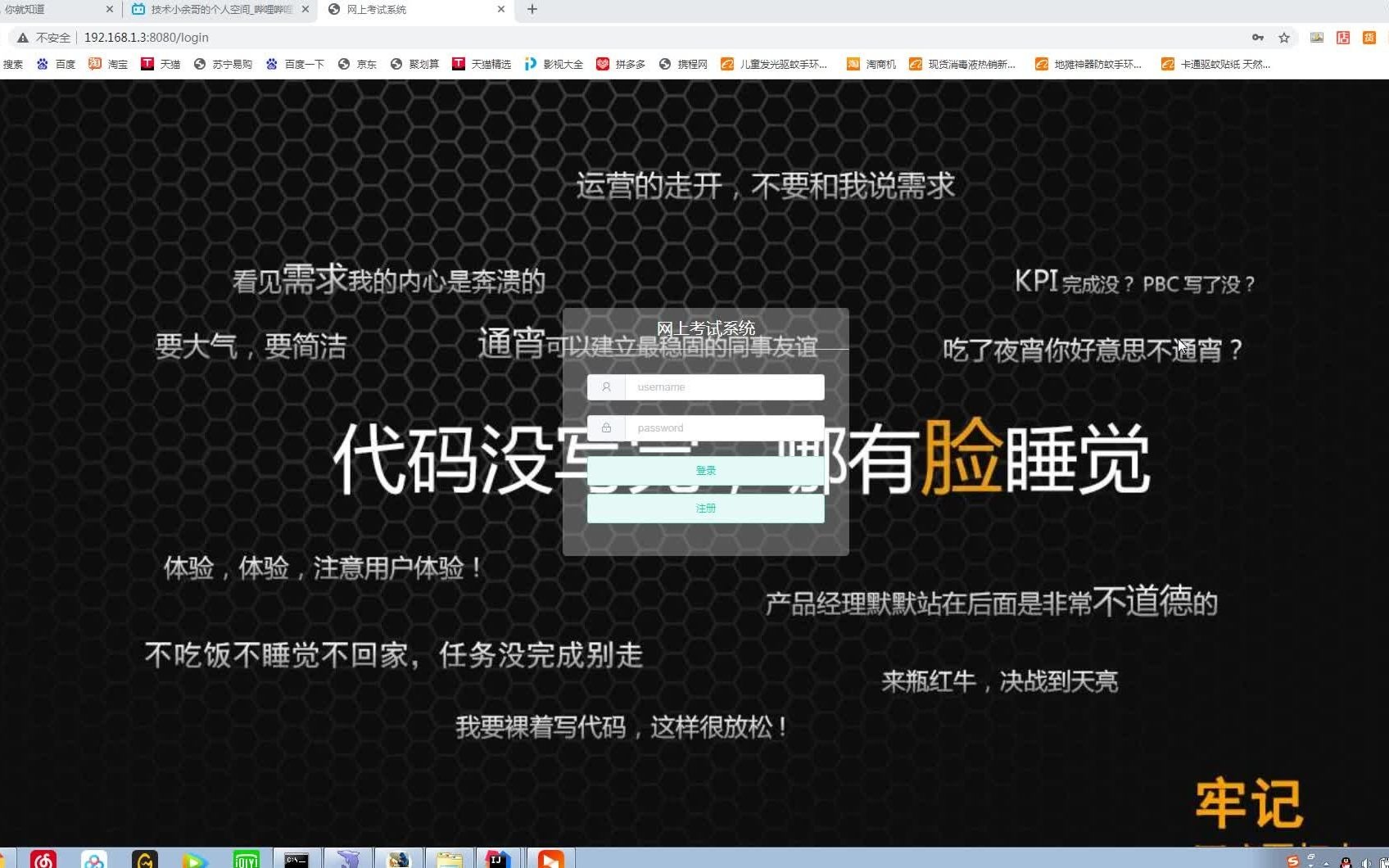Click the lock icon beside password field
The image size is (1389, 868).
606,428
